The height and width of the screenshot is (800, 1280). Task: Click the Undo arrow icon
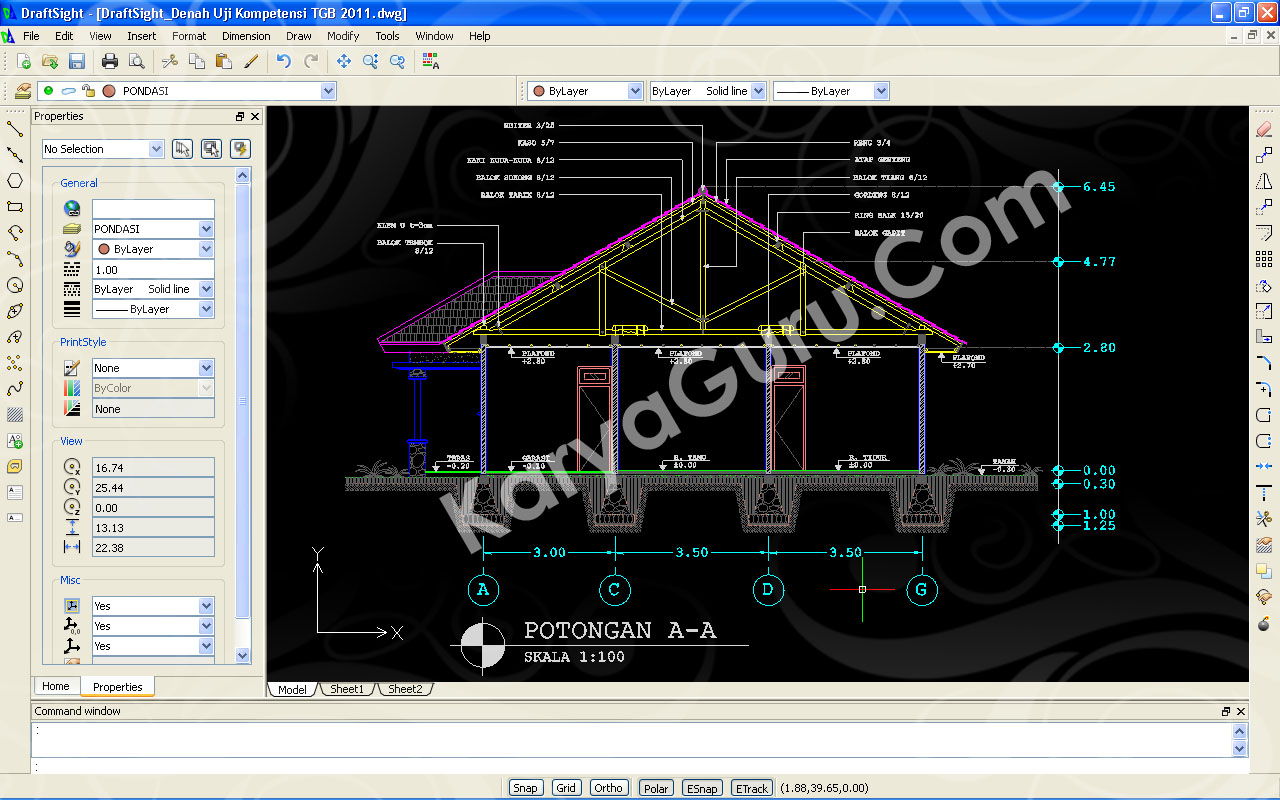(284, 61)
